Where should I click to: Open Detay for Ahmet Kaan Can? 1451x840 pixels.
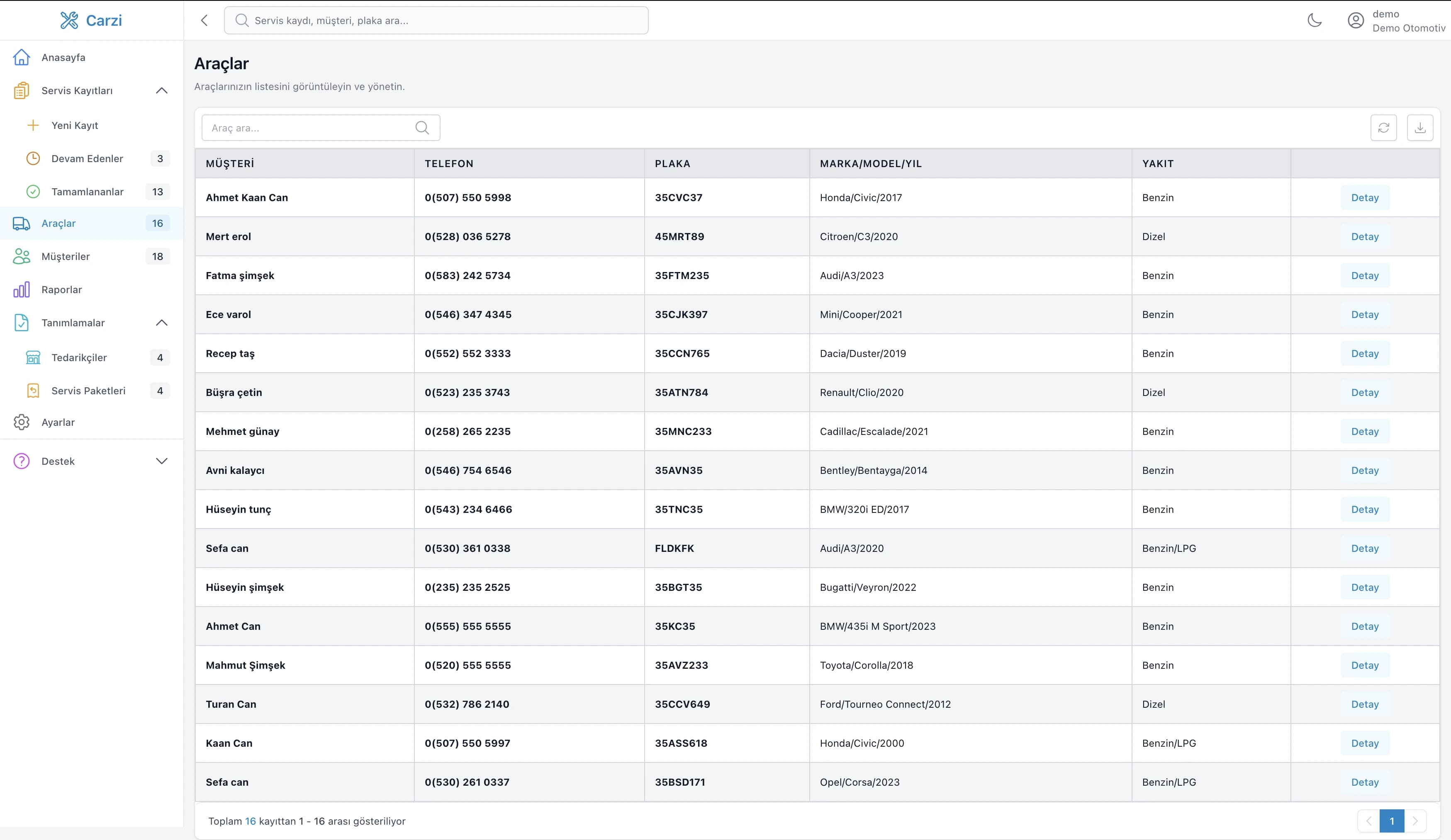1365,197
